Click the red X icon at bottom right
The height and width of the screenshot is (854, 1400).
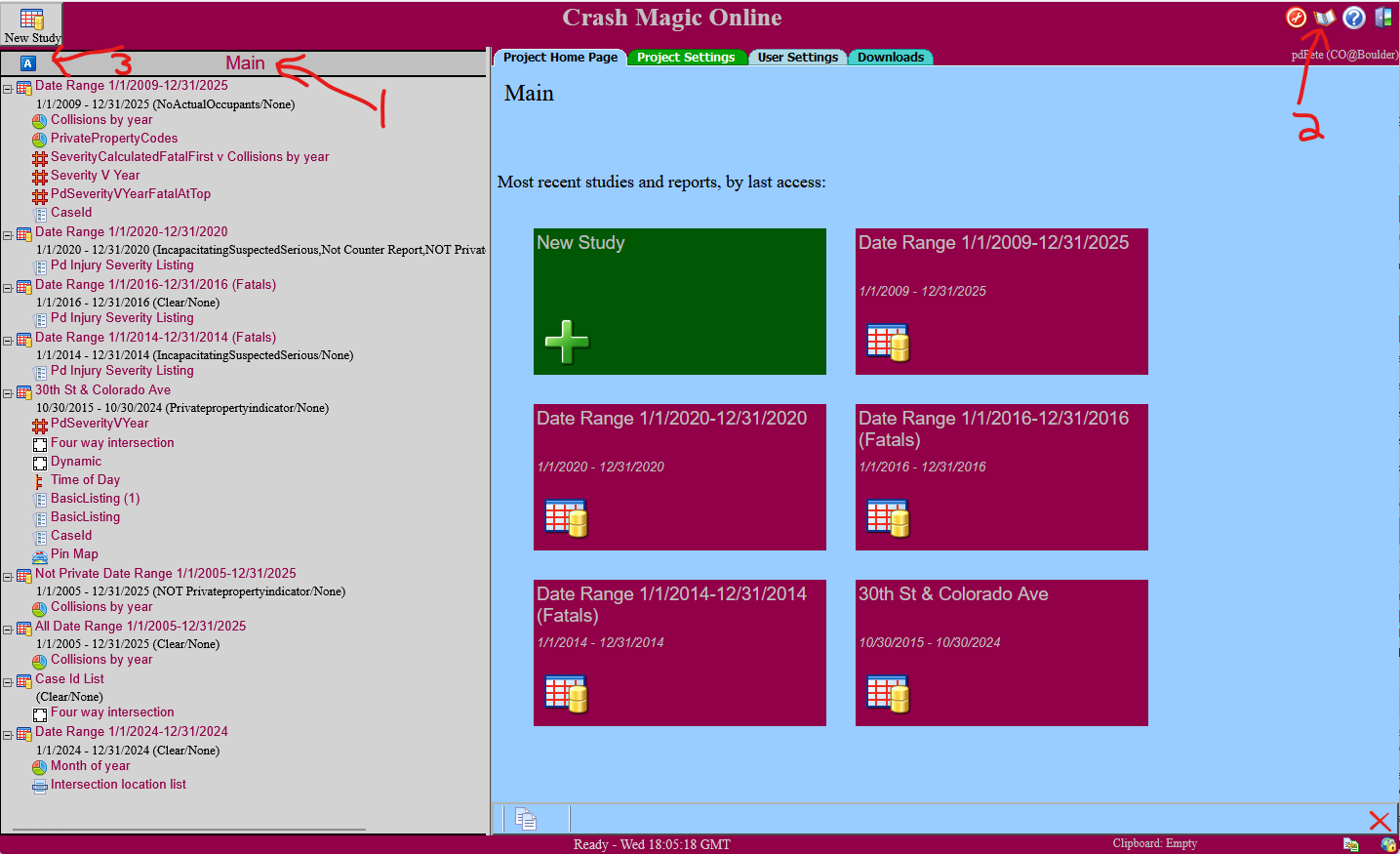[1379, 821]
